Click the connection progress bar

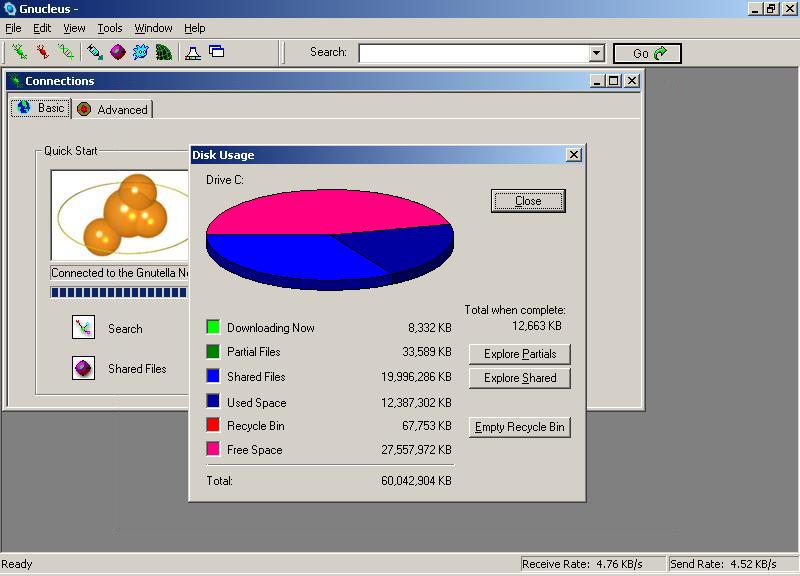click(x=119, y=292)
